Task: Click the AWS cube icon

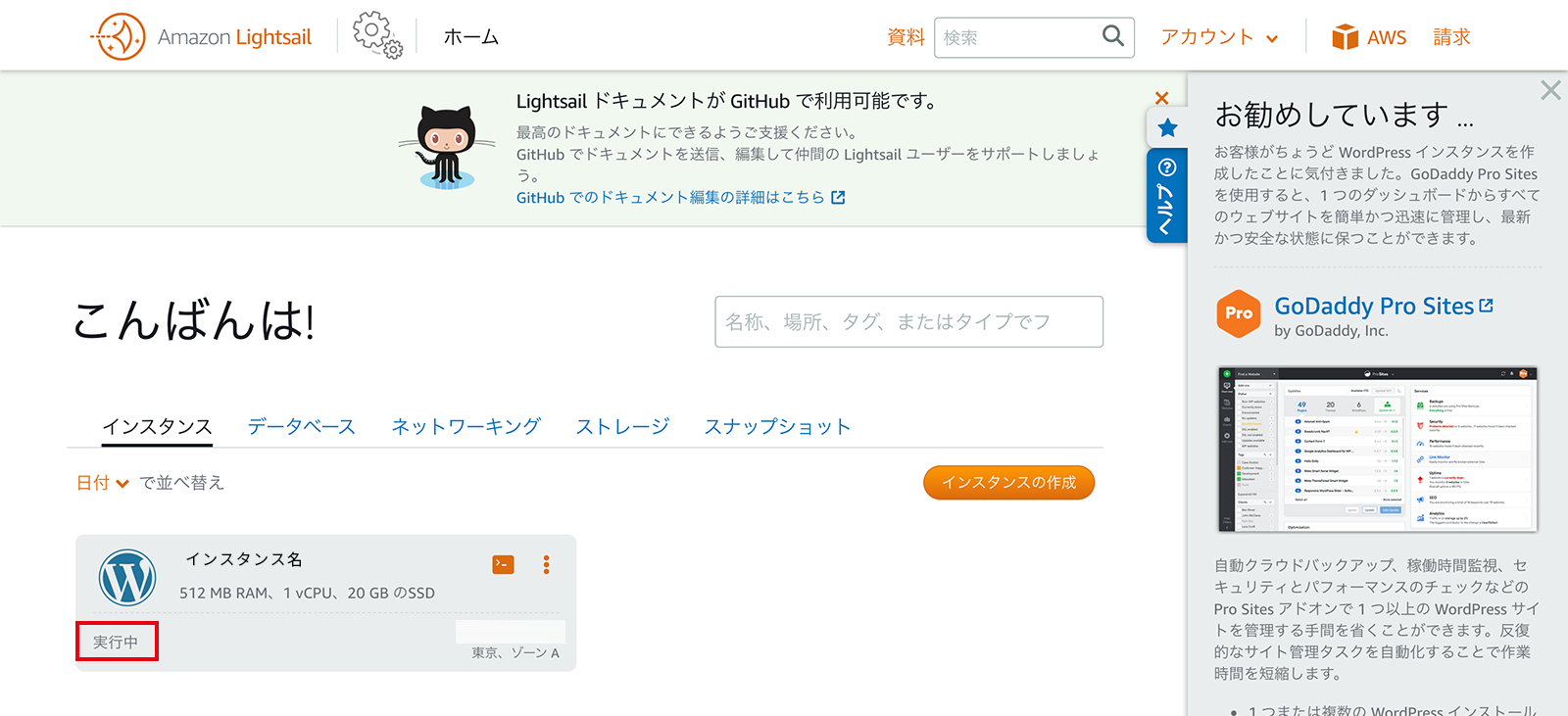Action: coord(1345,37)
